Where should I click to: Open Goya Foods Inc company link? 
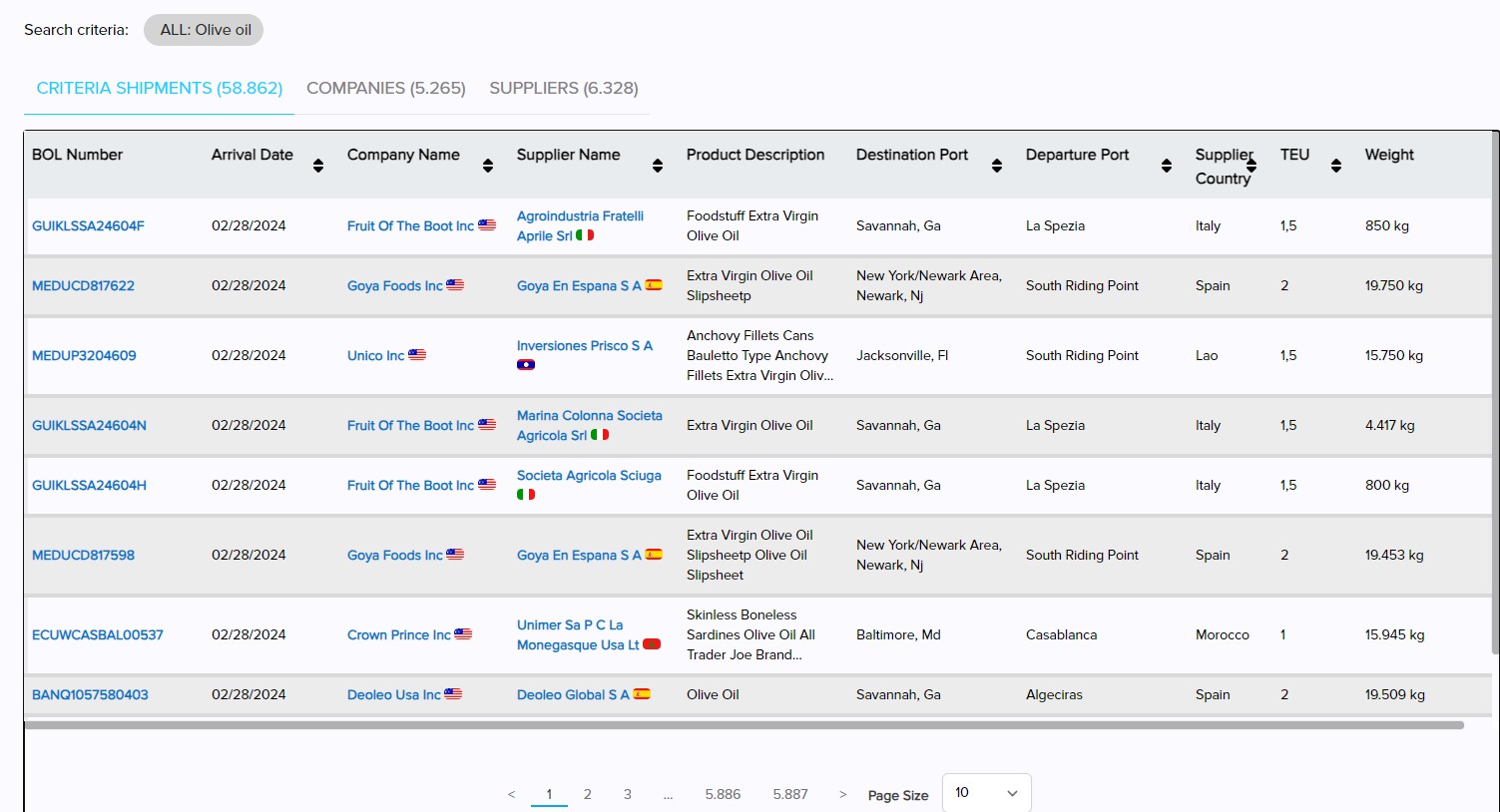[395, 285]
